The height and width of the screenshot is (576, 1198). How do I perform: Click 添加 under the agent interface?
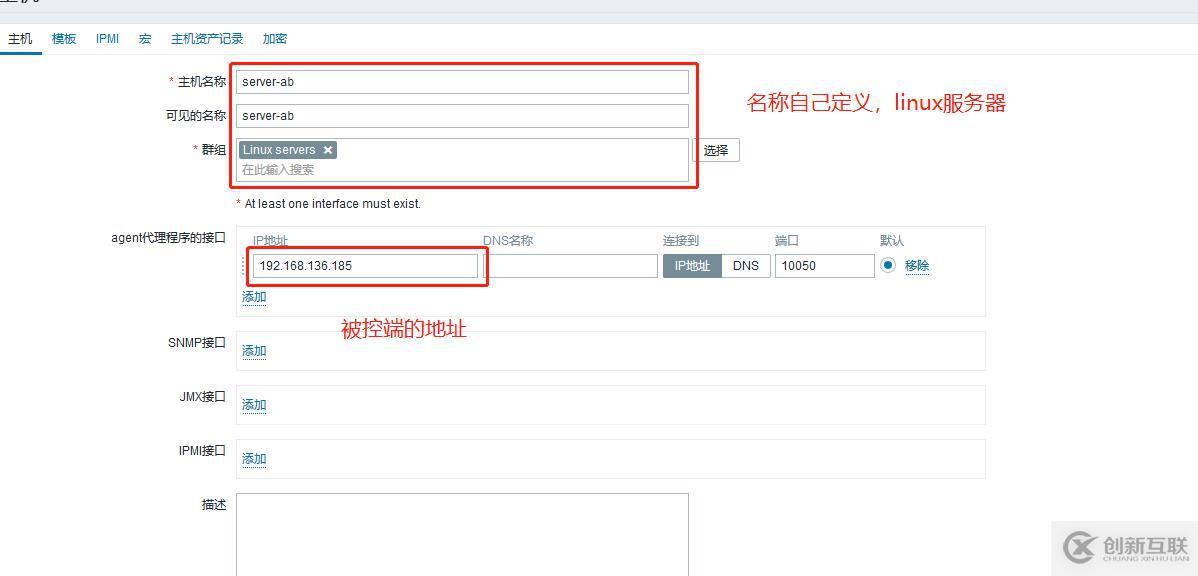[253, 297]
